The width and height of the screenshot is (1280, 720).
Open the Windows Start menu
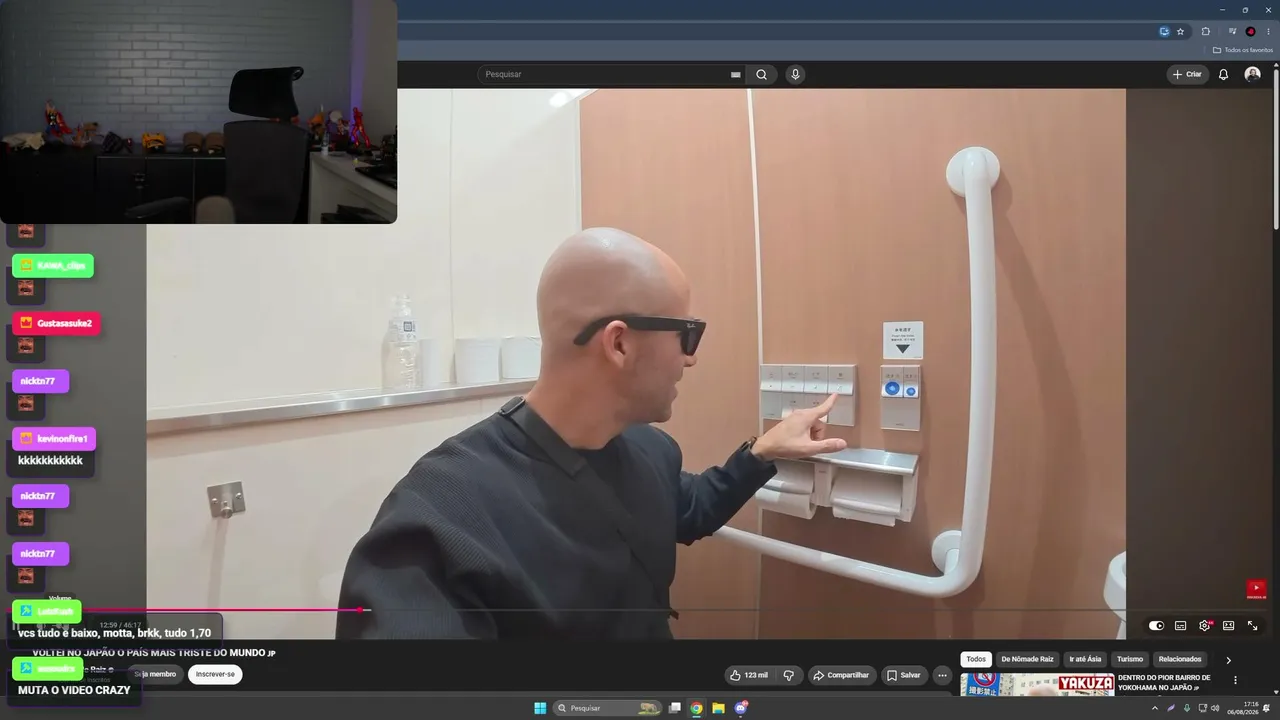540,708
